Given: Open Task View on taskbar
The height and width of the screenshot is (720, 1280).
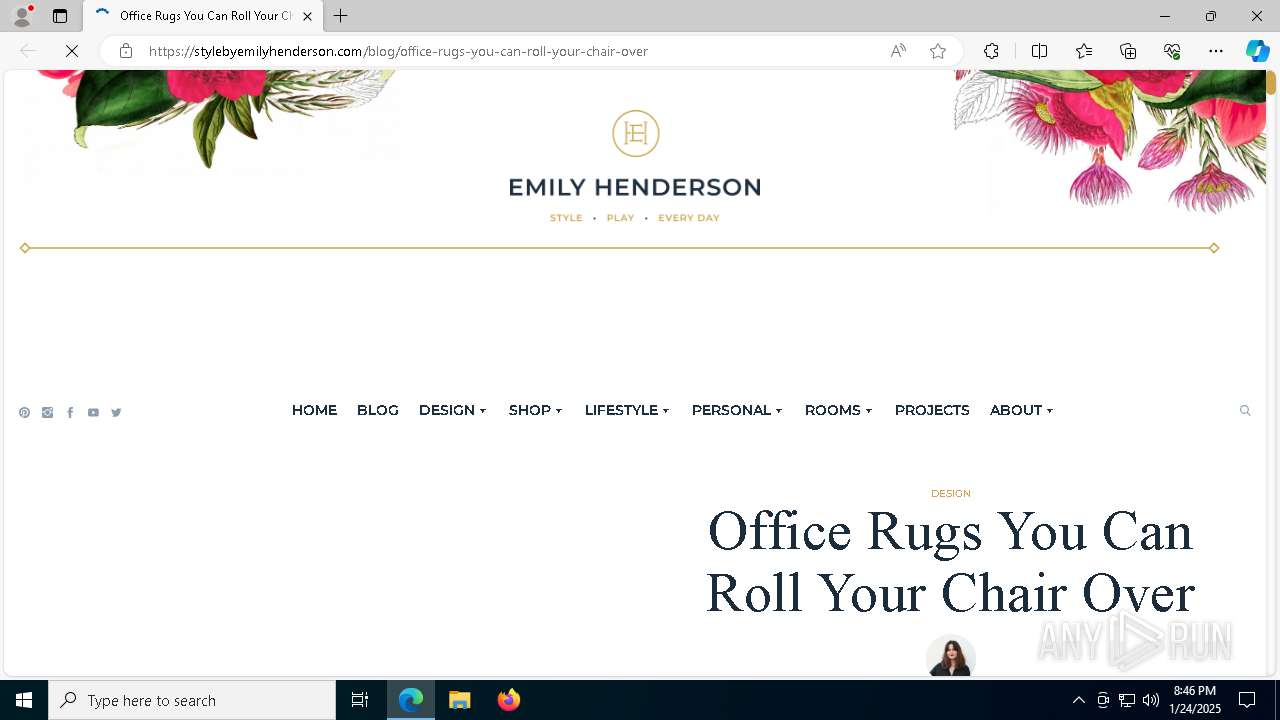Looking at the screenshot, I should pos(360,700).
